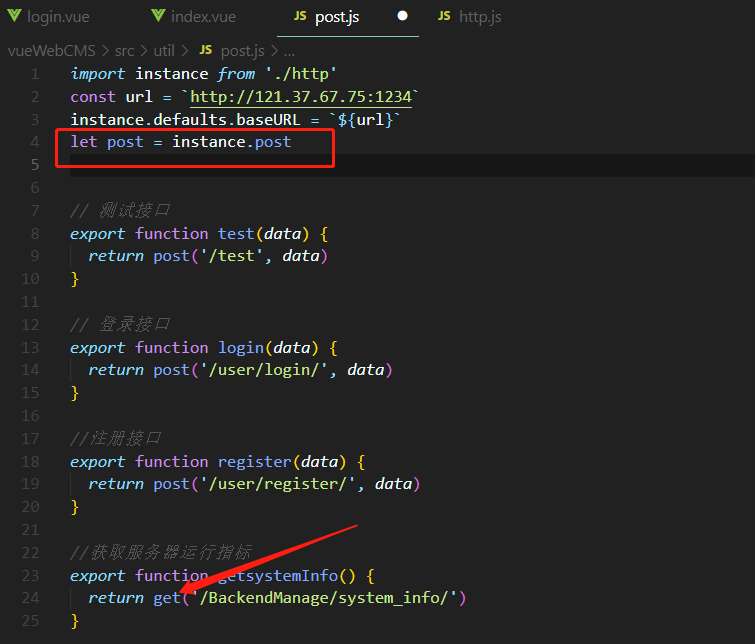Follow the http://121.37.67.75:1234 link
Viewport: 755px width, 644px height.
pos(301,97)
